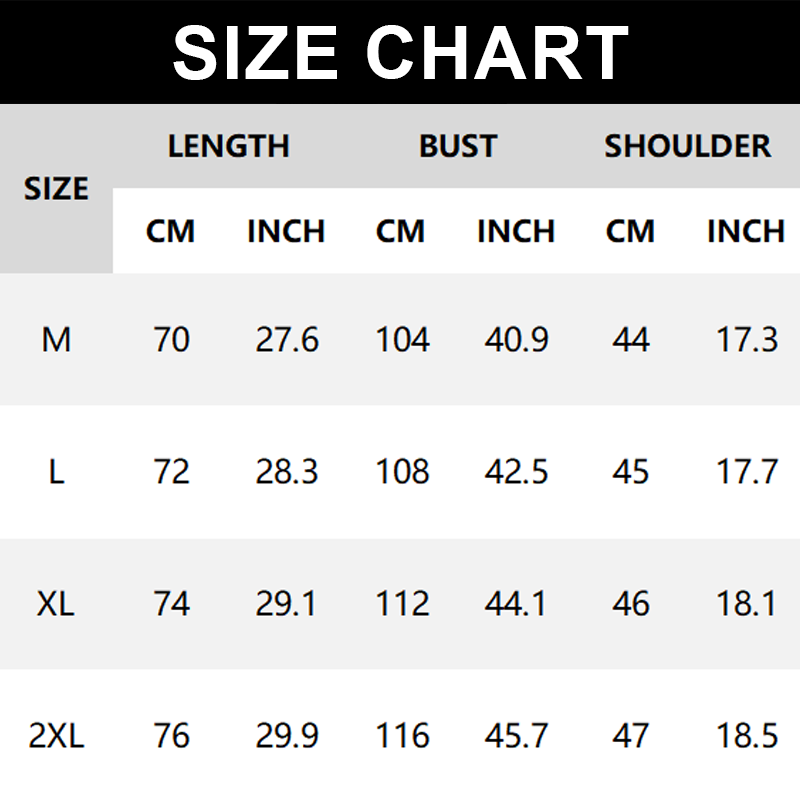Click the 74 length value for XL
The image size is (800, 800).
171,604
